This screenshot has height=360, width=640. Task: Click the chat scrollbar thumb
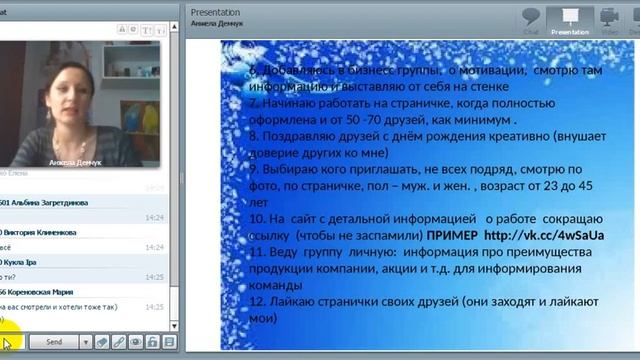click(174, 159)
